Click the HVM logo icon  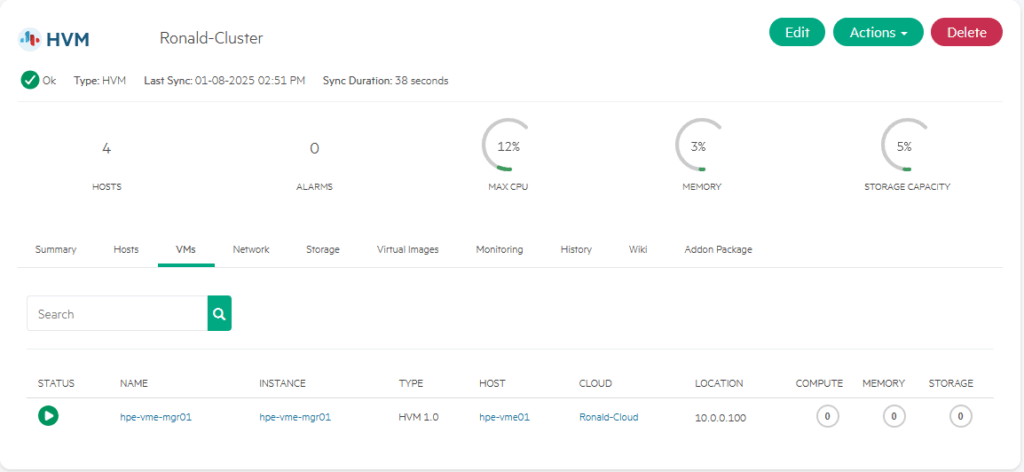(x=30, y=40)
